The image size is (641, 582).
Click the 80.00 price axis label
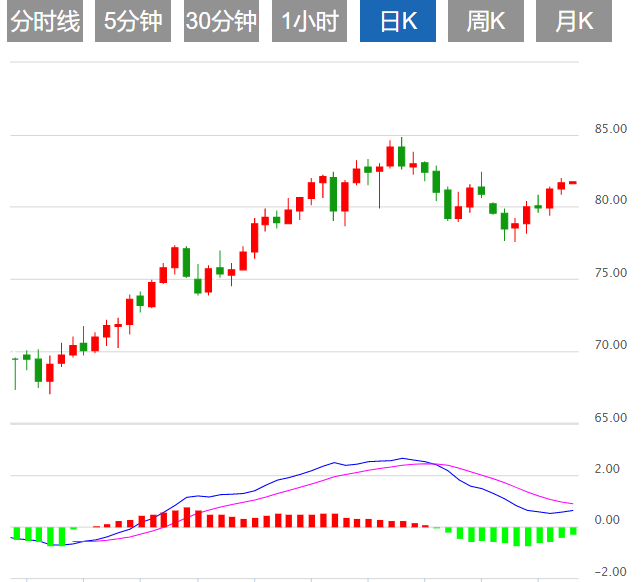611,200
